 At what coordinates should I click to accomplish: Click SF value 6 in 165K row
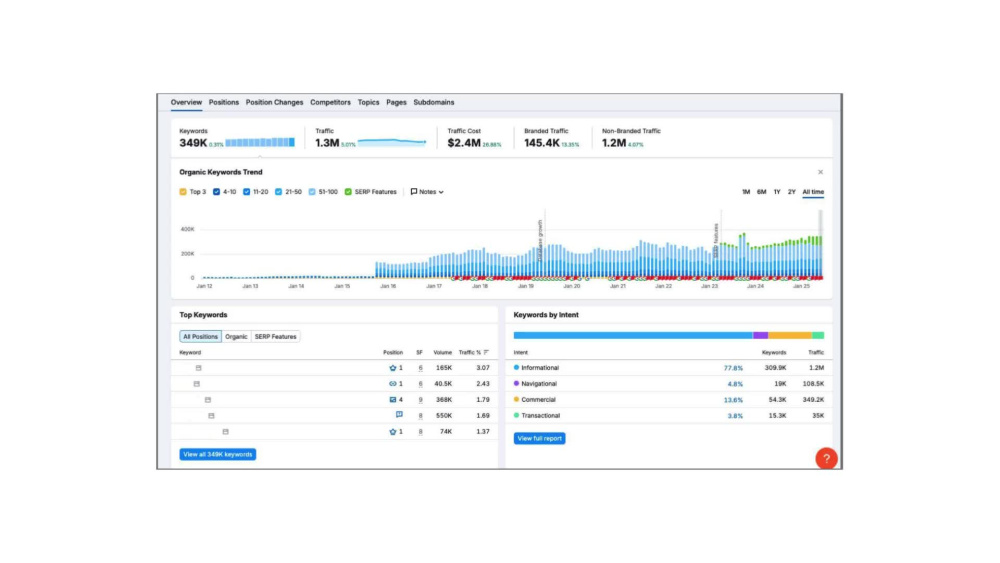(x=420, y=368)
